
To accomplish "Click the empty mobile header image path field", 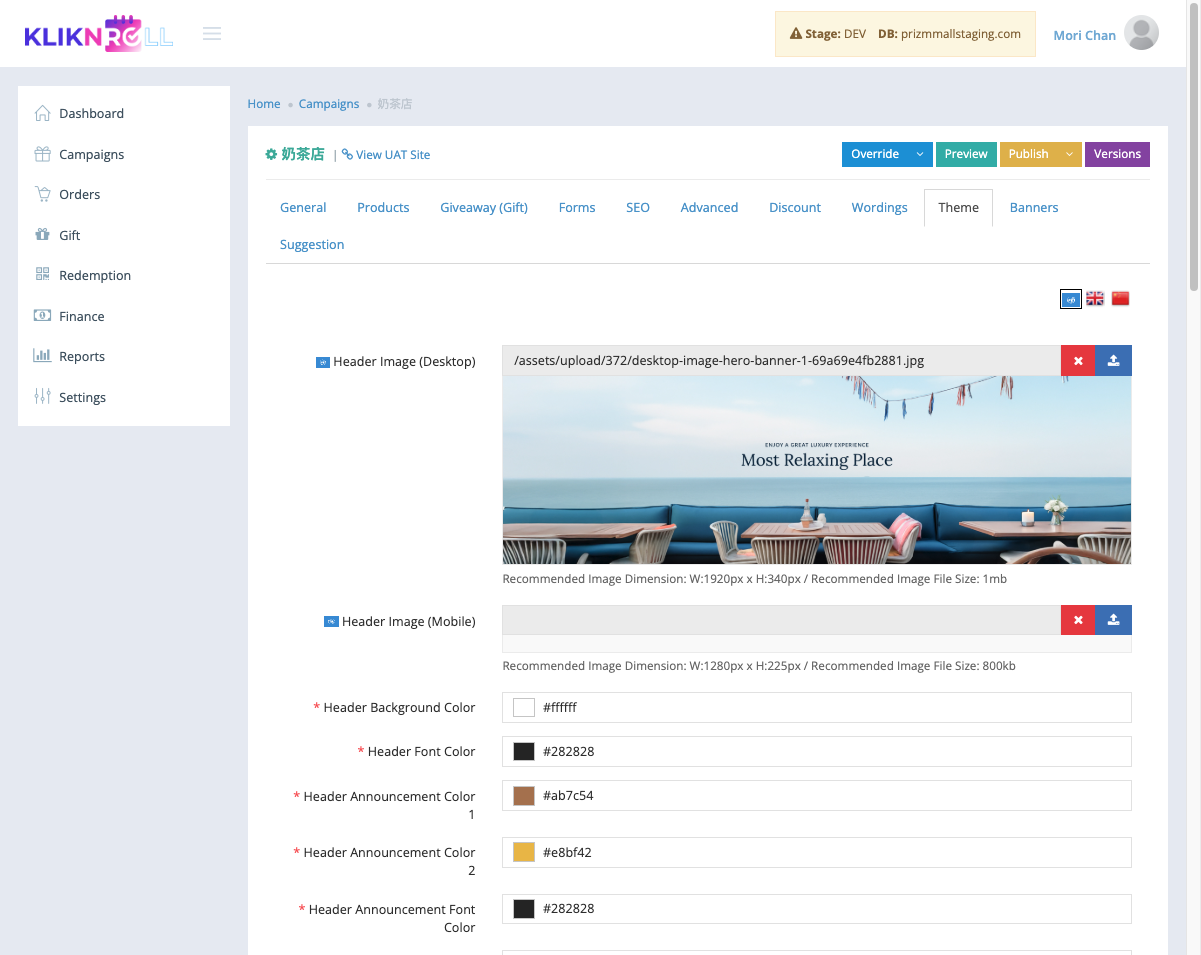I will [781, 620].
